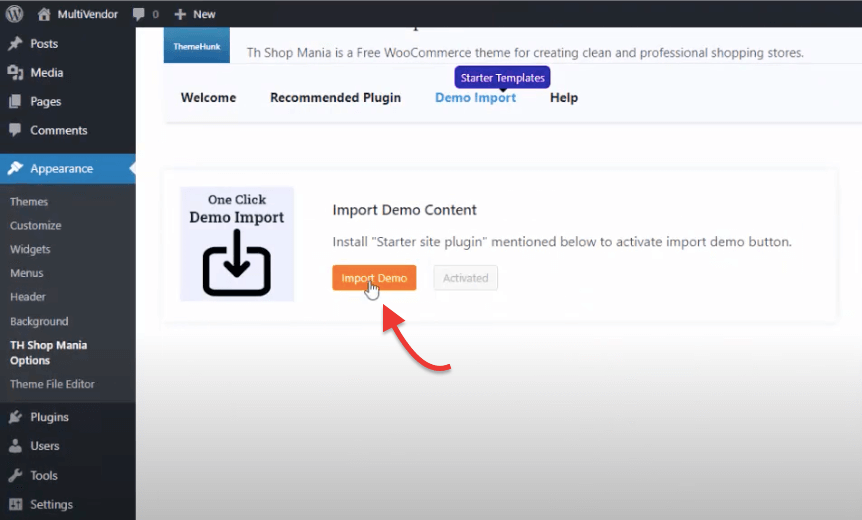Click the Plugins plug icon
Screen dimensions: 862x520
click(x=16, y=417)
